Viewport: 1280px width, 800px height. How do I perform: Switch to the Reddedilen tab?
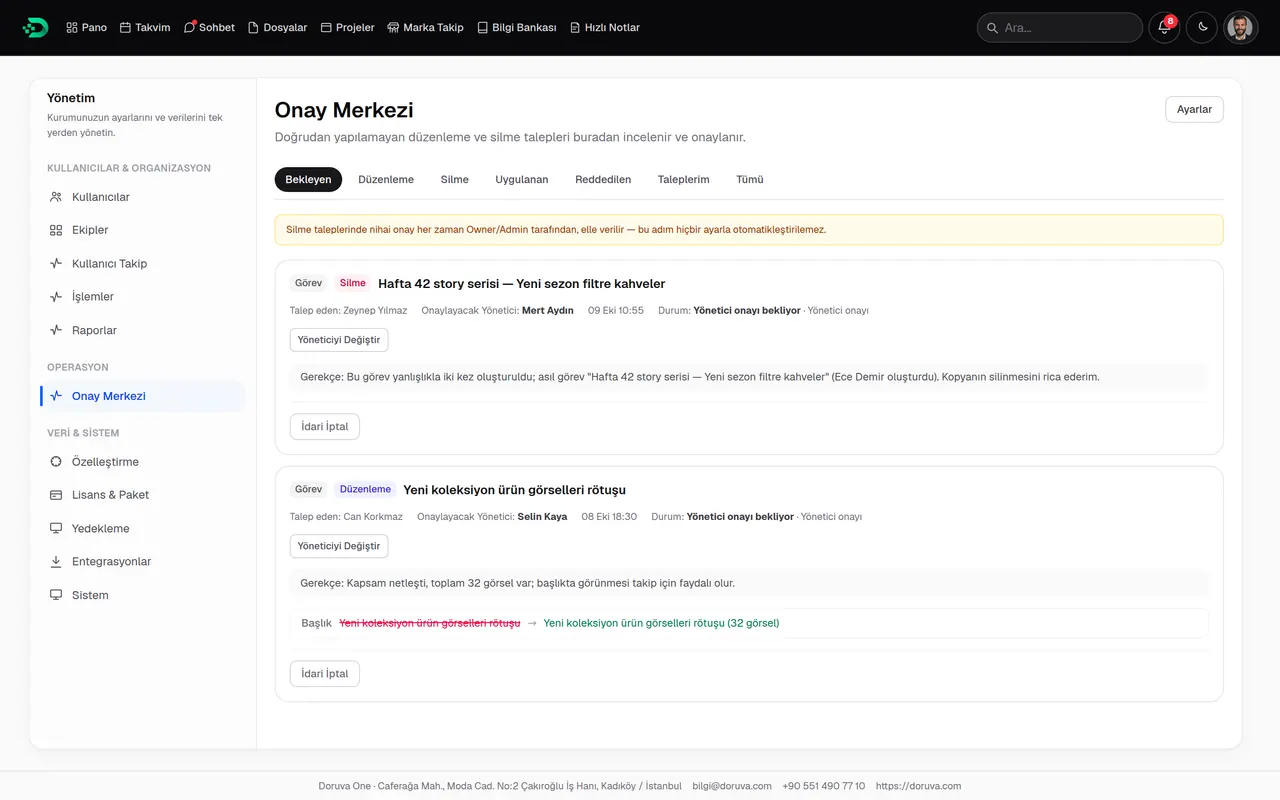(603, 179)
